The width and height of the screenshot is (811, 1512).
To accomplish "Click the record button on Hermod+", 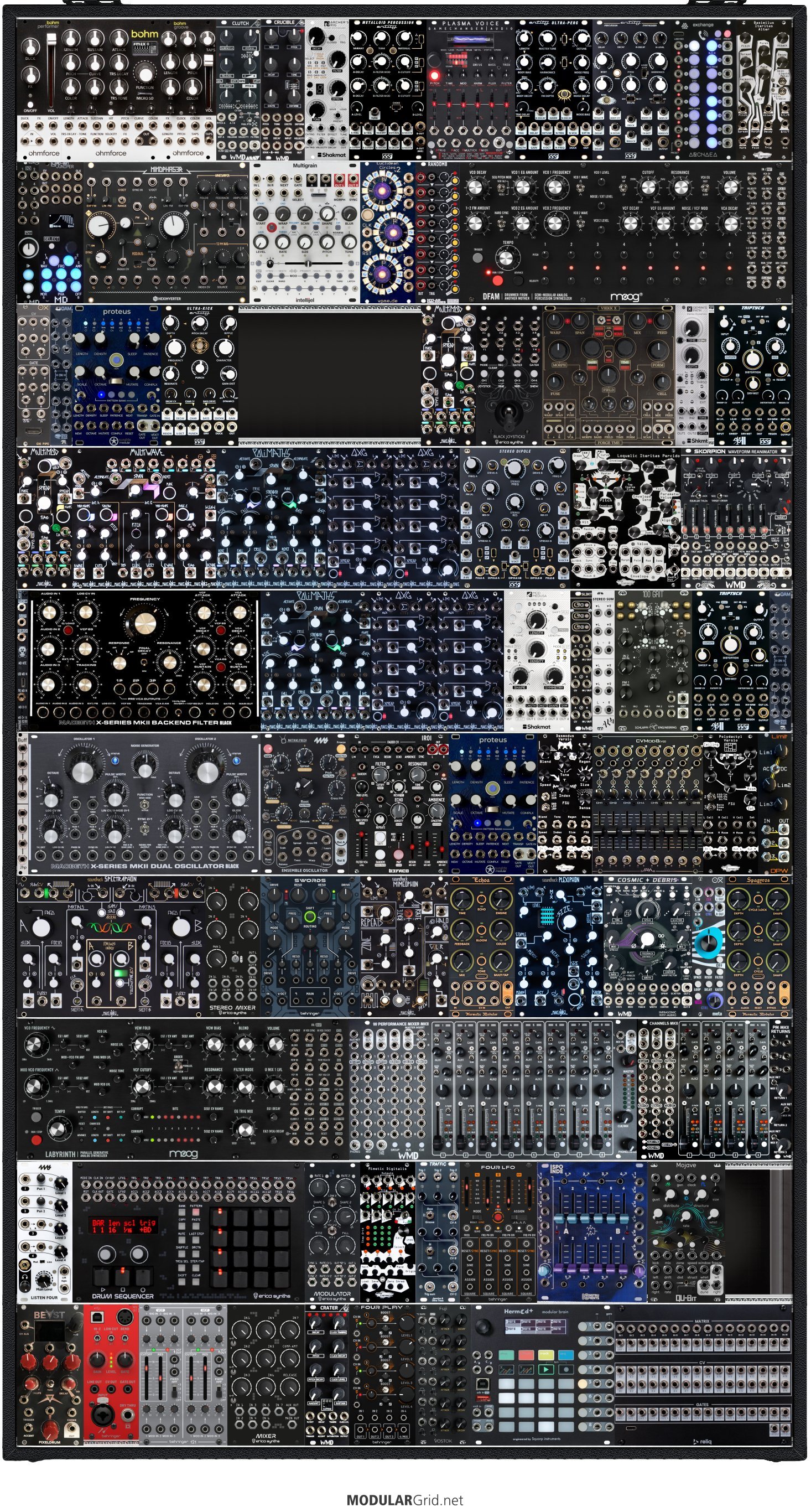I will click(565, 1370).
